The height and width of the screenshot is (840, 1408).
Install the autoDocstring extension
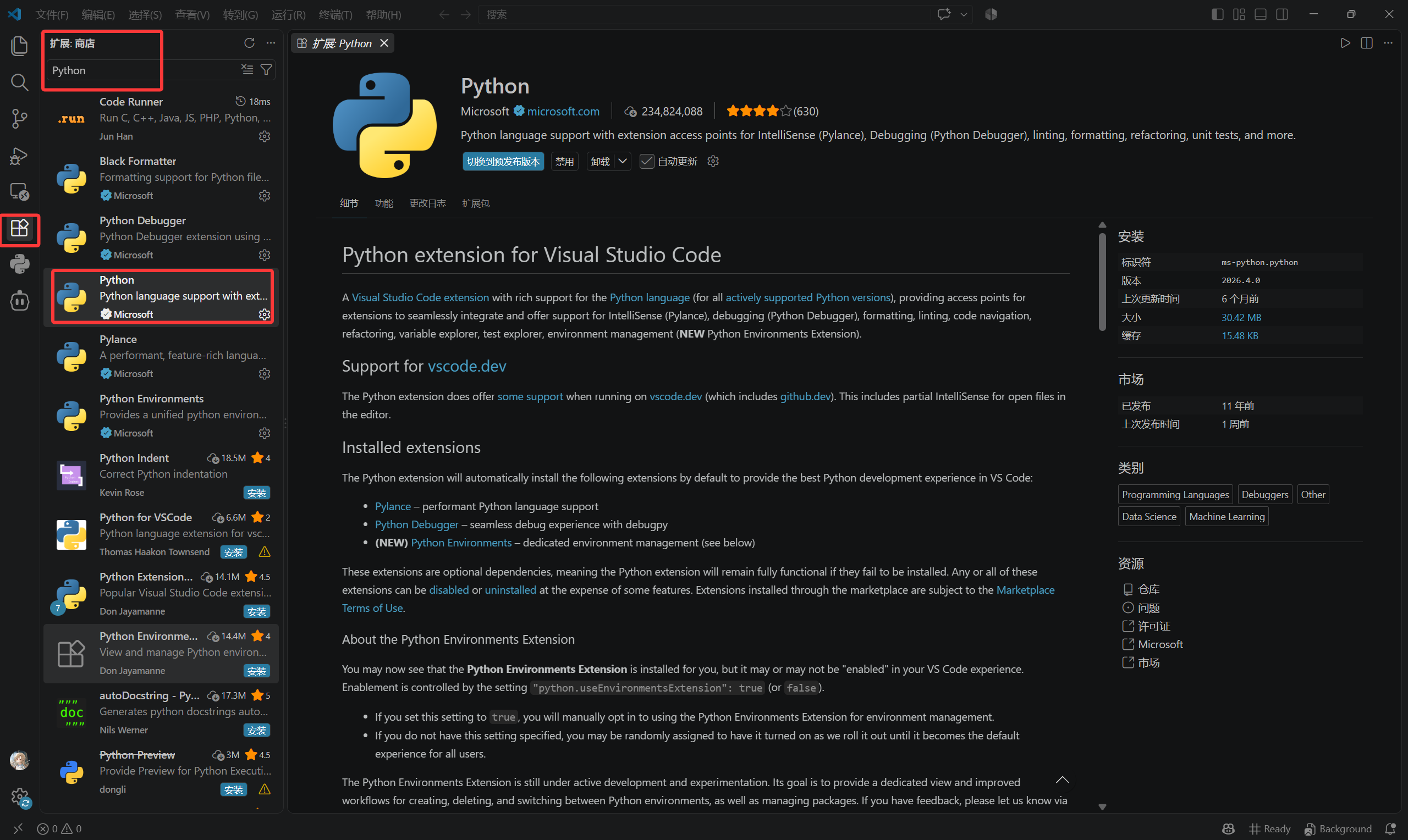pyautogui.click(x=256, y=731)
